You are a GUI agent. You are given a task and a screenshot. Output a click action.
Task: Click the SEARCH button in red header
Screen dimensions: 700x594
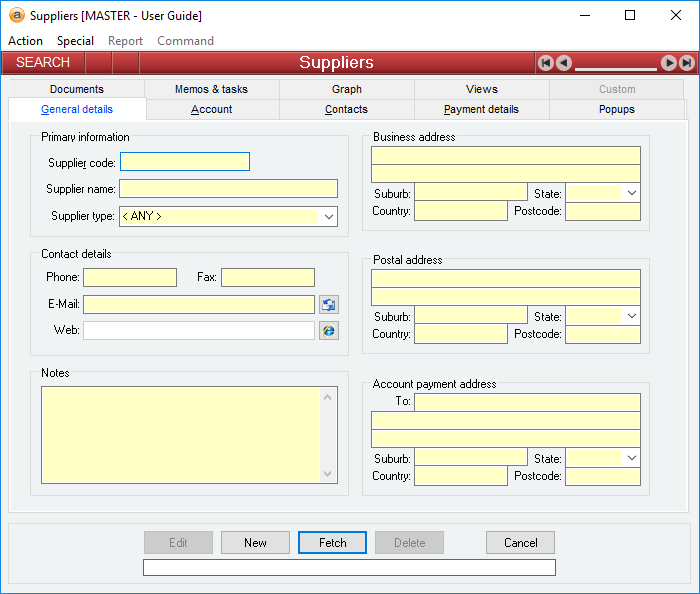[x=43, y=63]
